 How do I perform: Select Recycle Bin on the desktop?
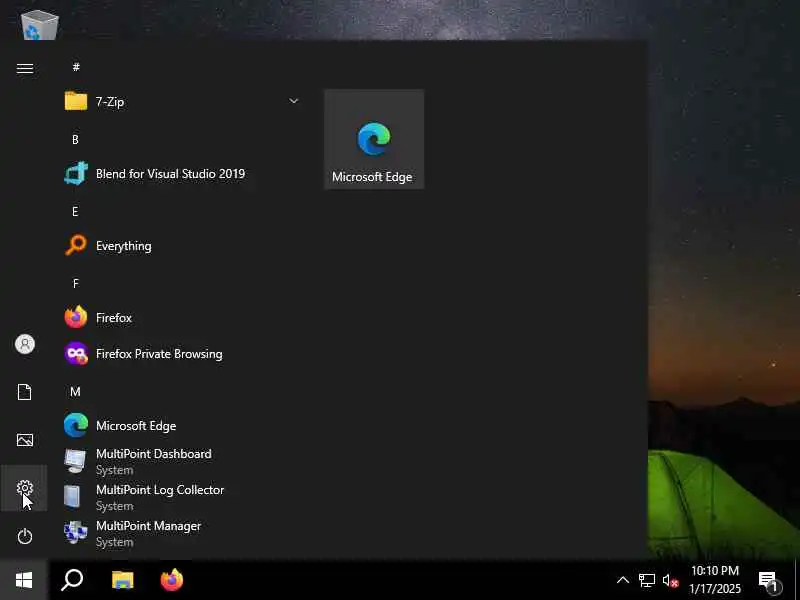[x=40, y=24]
